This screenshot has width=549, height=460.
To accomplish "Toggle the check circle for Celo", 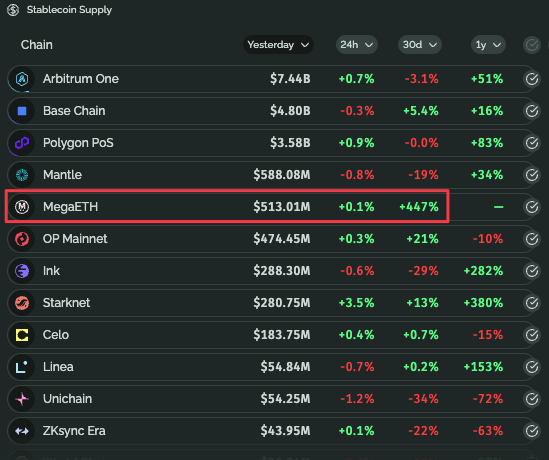I will (532, 335).
